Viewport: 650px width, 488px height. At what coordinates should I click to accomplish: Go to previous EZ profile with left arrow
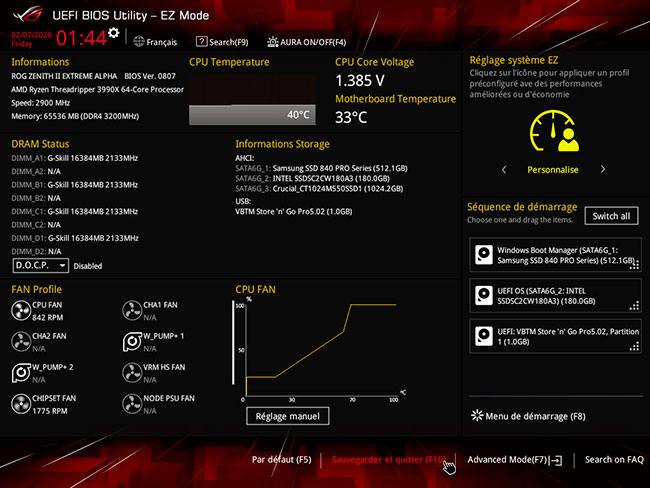(x=504, y=170)
